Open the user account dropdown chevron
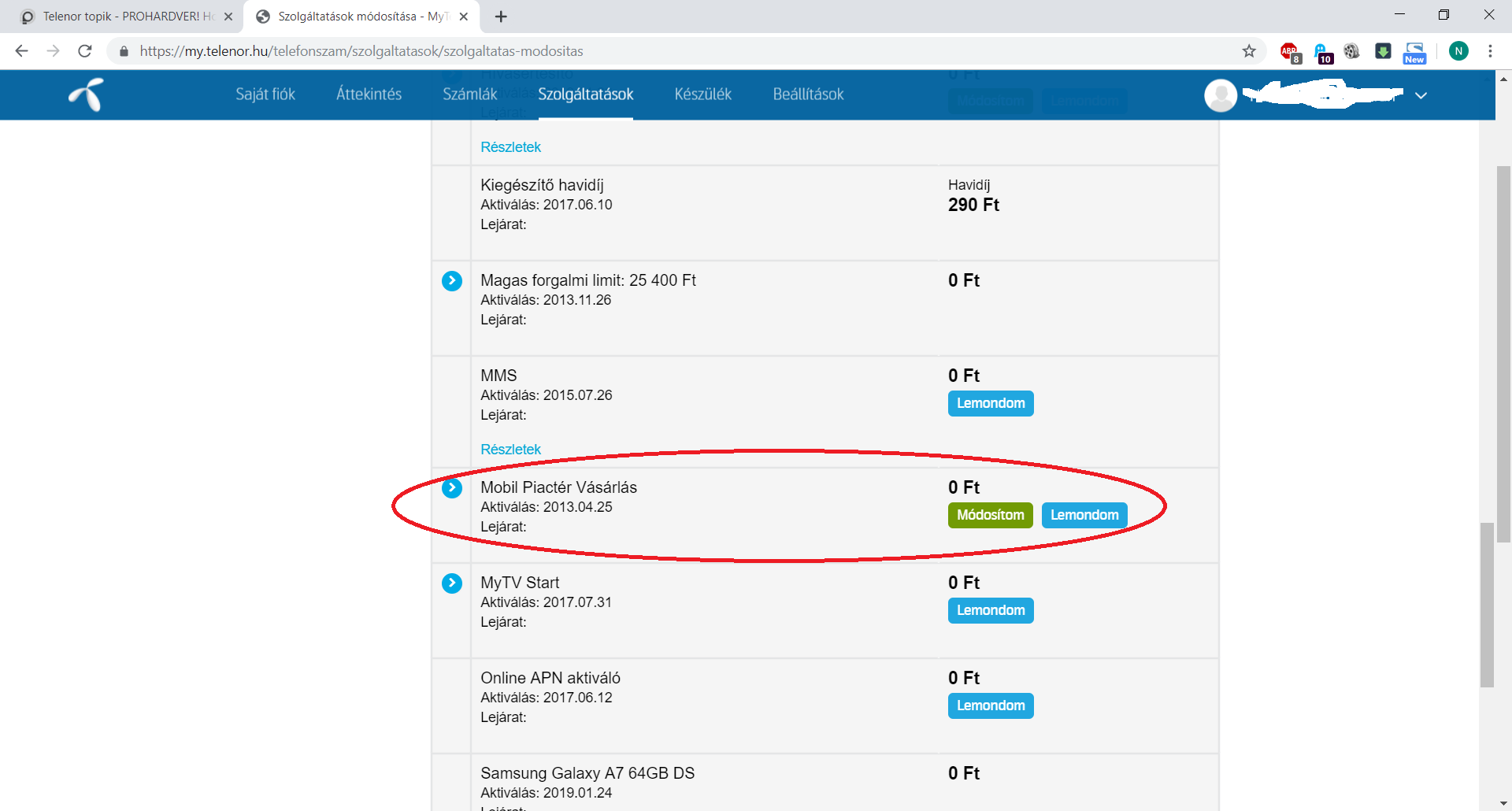Viewport: 1512px width, 811px height. click(1421, 95)
